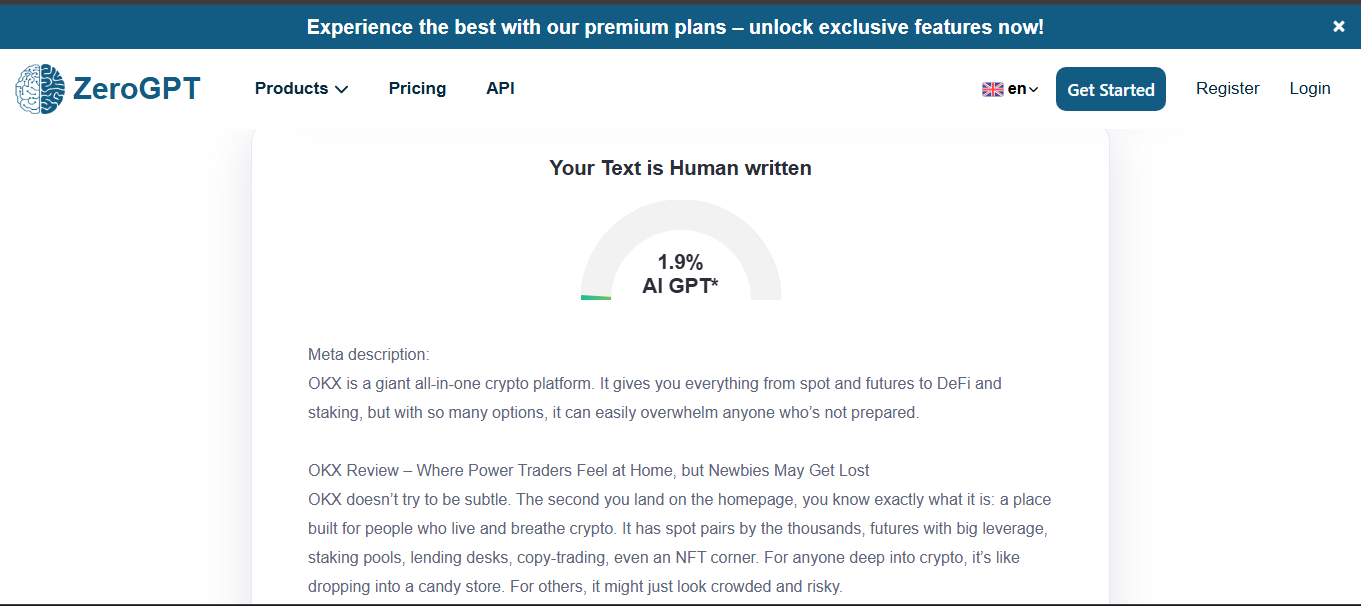Click the UK flag language icon
Image resolution: width=1361 pixels, height=606 pixels.
[992, 90]
